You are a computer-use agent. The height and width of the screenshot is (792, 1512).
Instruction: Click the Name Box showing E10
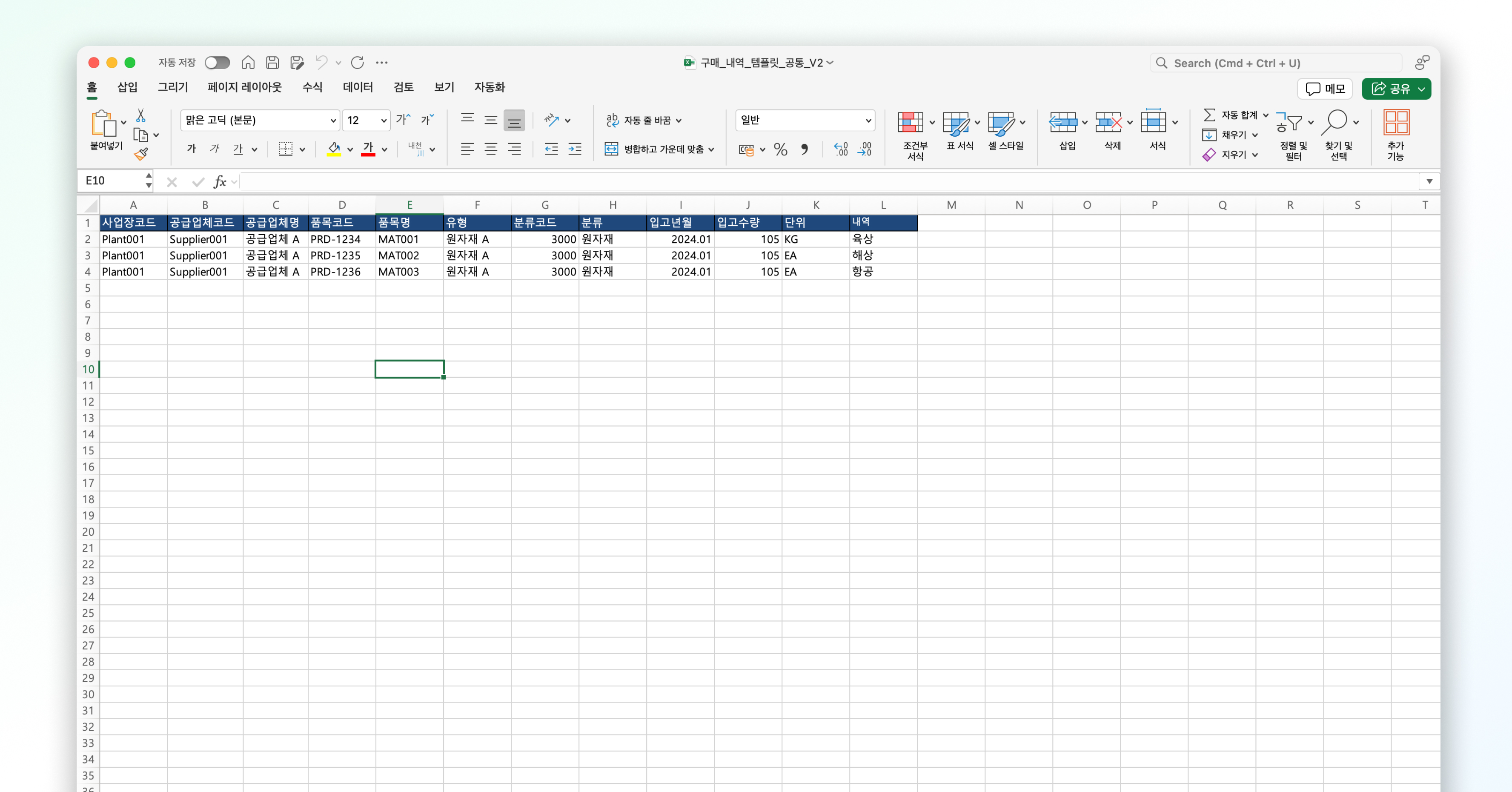(x=115, y=181)
